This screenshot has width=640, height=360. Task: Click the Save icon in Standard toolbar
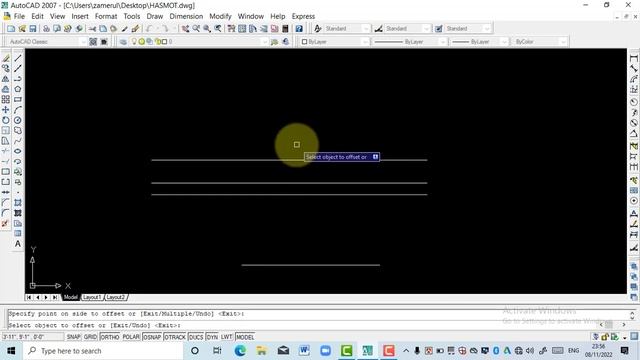[33, 29]
